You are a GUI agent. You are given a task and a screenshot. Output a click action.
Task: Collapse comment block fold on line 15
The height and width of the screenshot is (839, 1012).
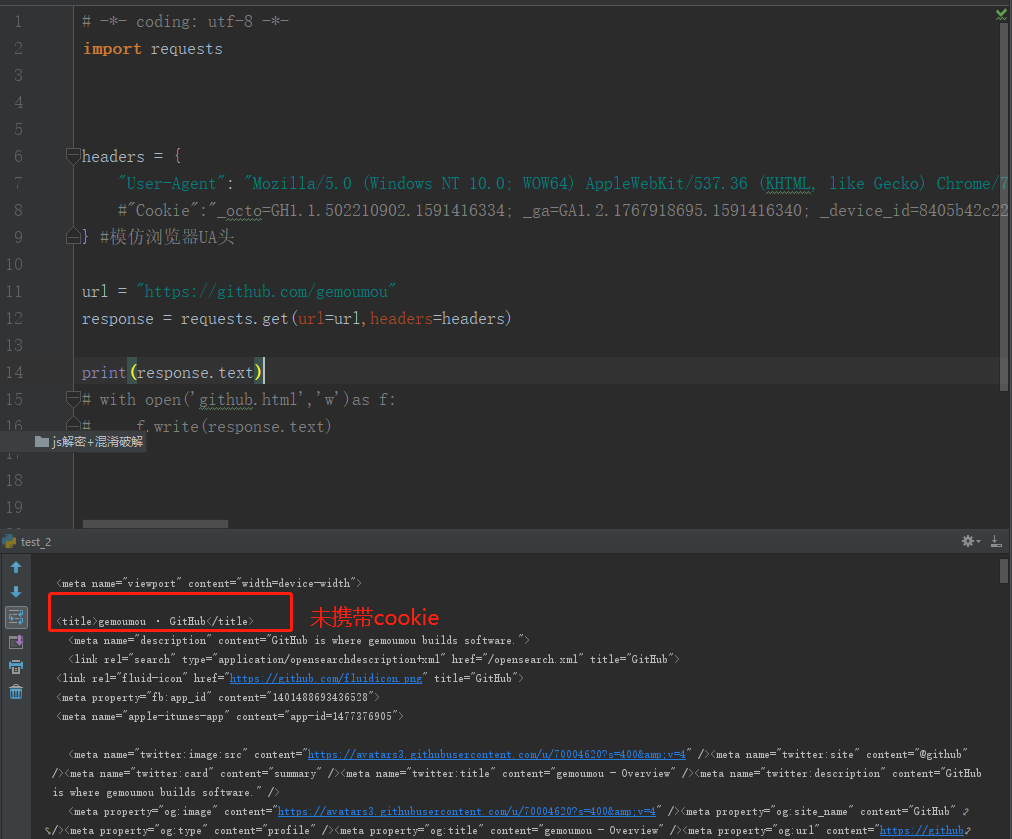tap(73, 399)
